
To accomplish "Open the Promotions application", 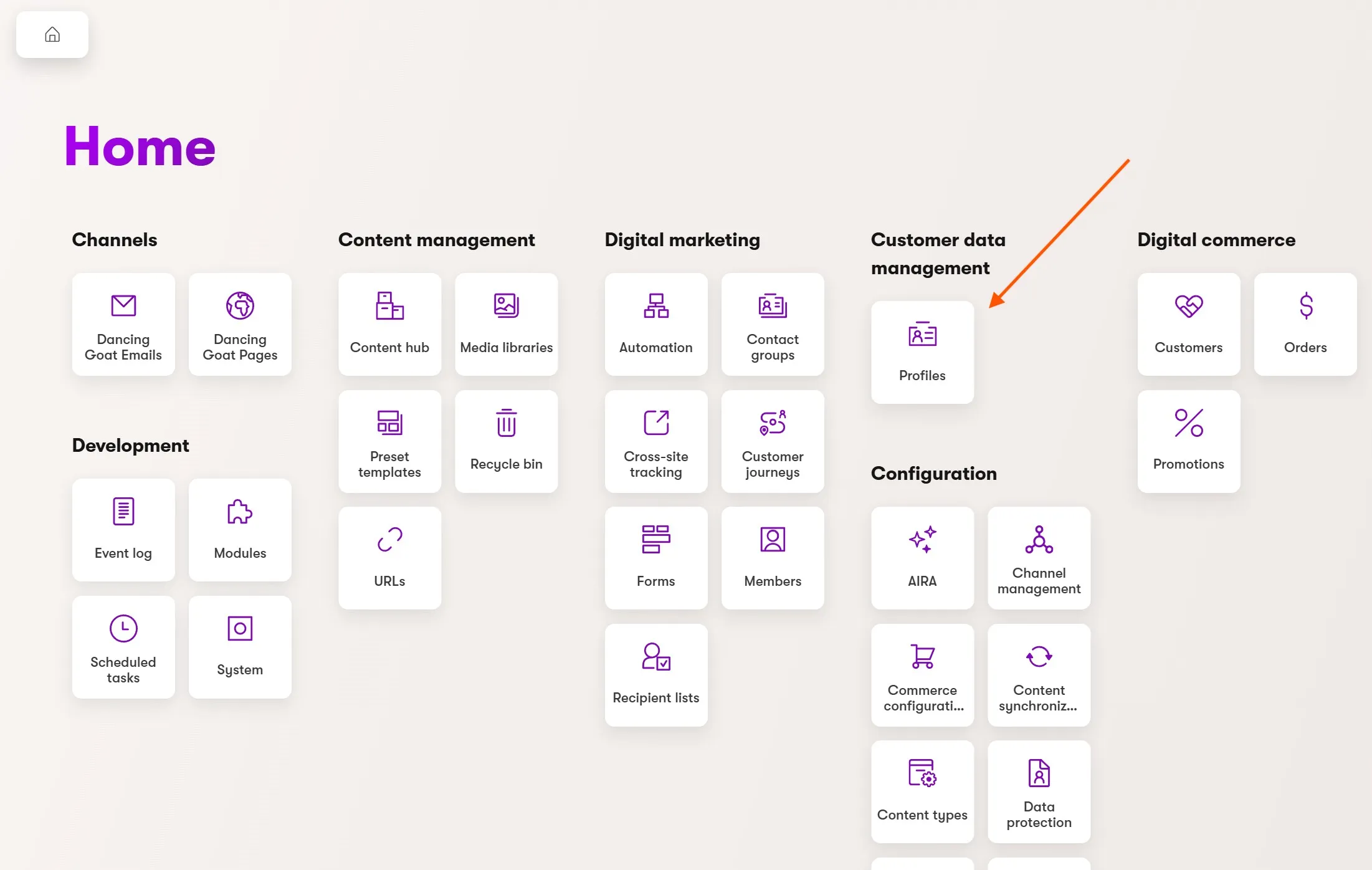I will [x=1188, y=441].
